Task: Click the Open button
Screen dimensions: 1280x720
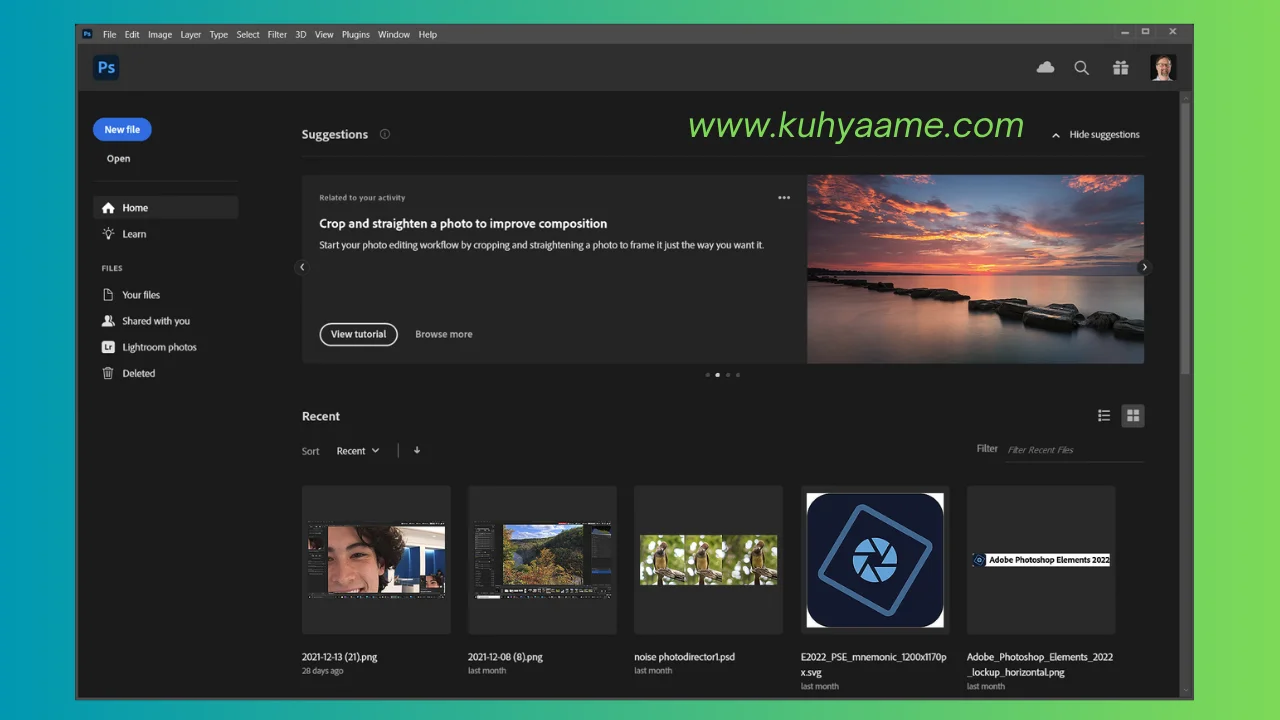Action: tap(119, 158)
